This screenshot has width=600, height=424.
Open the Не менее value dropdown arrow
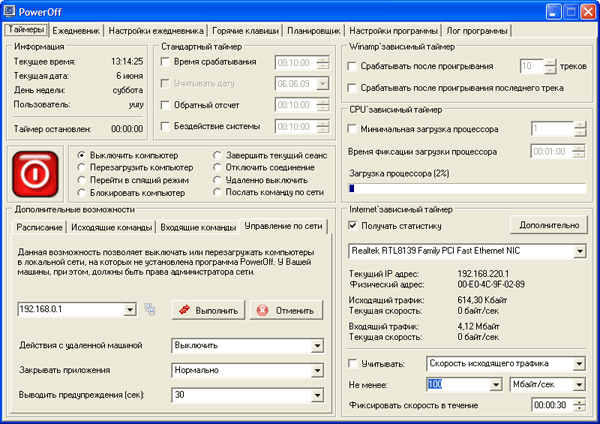point(496,384)
